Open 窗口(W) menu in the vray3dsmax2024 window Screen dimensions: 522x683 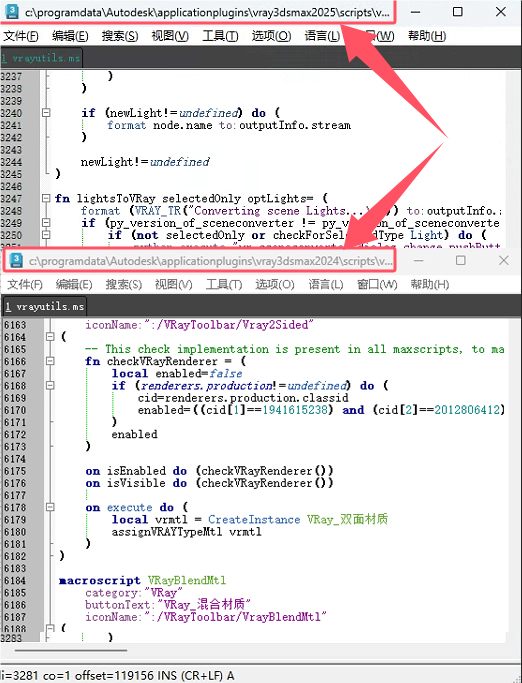[x=377, y=285]
